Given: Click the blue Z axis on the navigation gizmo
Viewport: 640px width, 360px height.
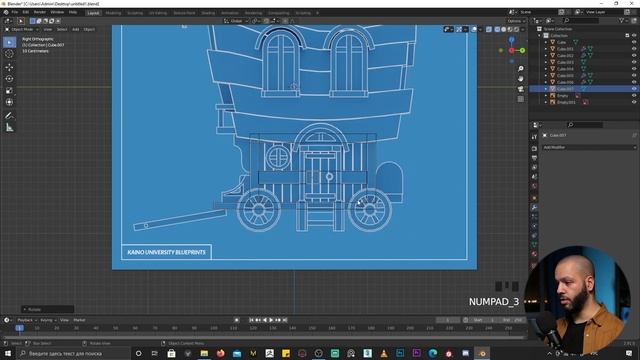Looking at the screenshot, I should [x=511, y=40].
